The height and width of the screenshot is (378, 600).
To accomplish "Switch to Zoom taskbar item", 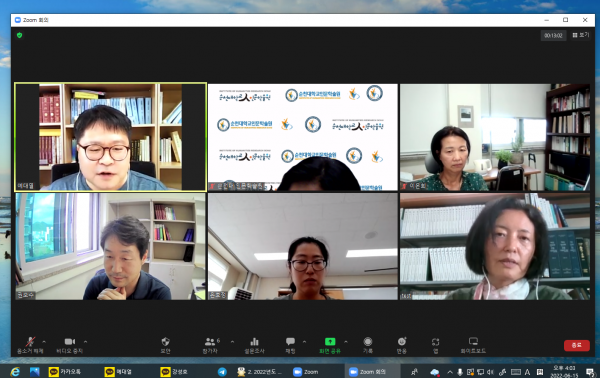I will click(x=306, y=371).
